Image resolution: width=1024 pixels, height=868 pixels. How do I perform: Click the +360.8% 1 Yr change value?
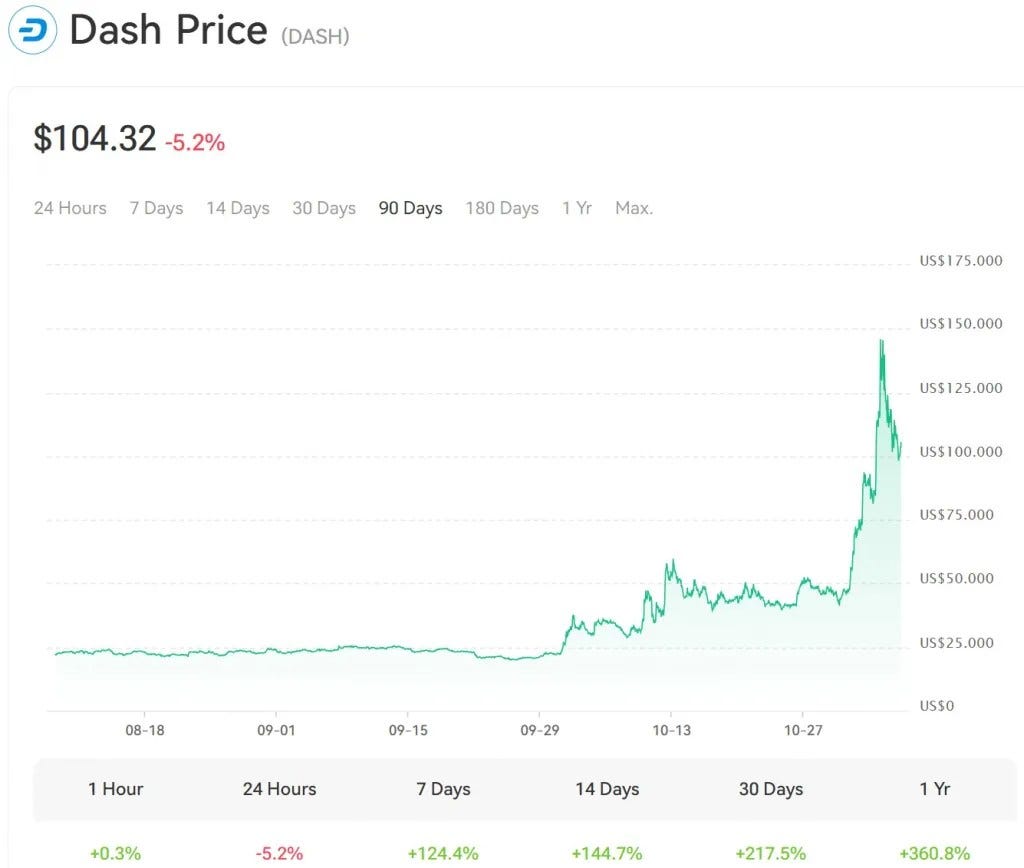click(934, 853)
